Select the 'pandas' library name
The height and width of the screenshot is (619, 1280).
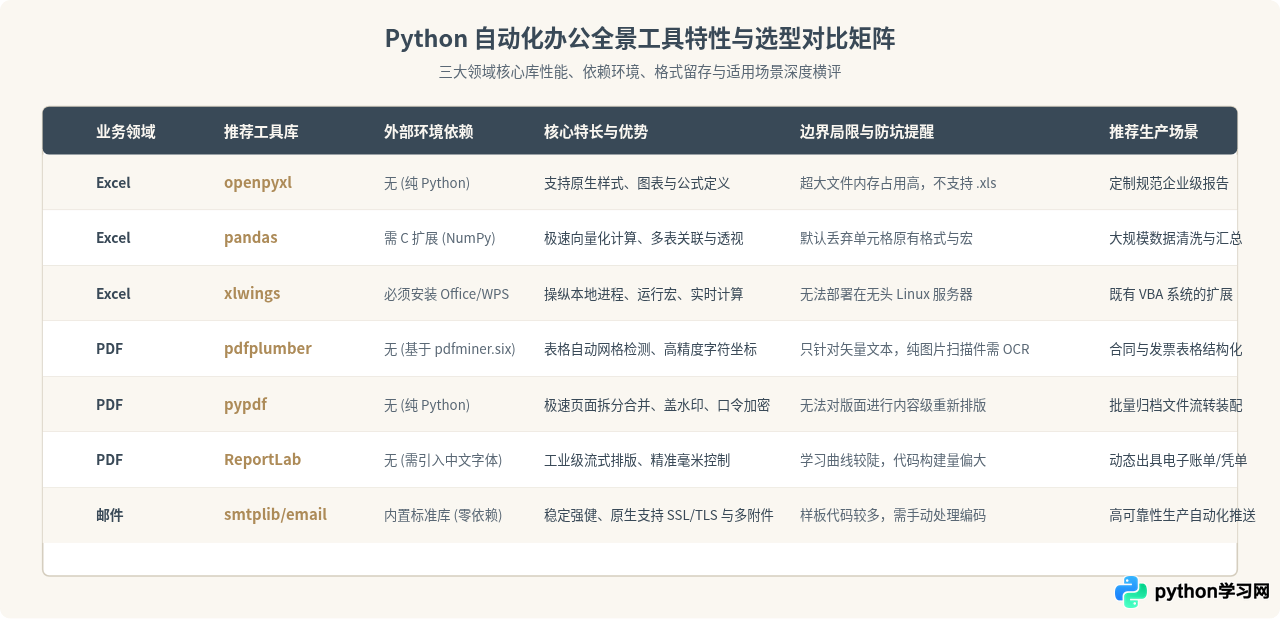coord(251,238)
